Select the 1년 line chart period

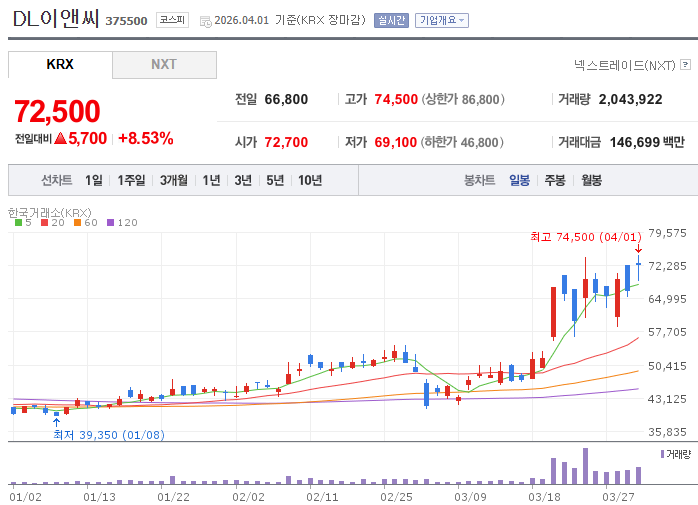point(211,180)
